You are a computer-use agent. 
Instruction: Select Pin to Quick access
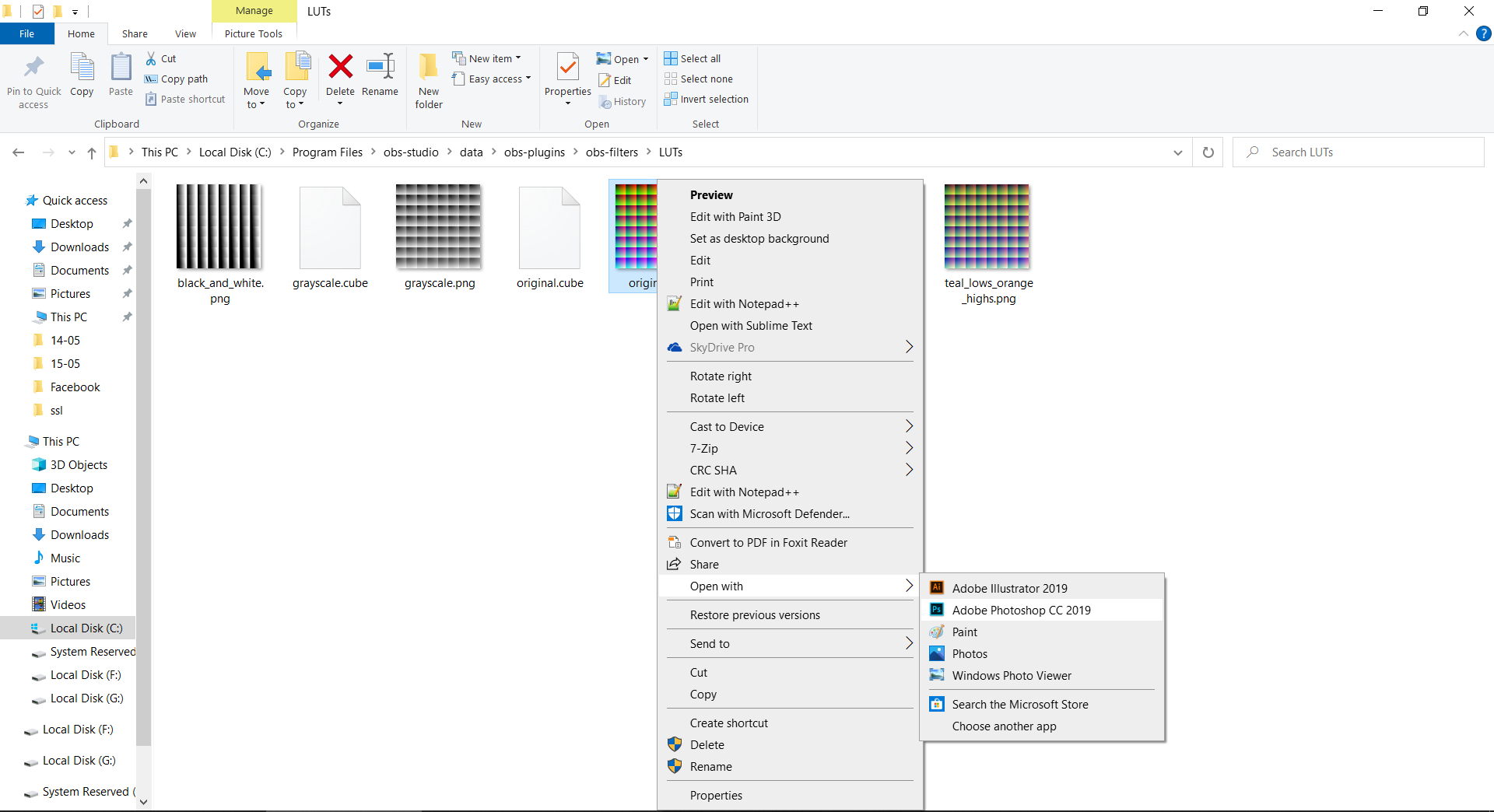(33, 80)
